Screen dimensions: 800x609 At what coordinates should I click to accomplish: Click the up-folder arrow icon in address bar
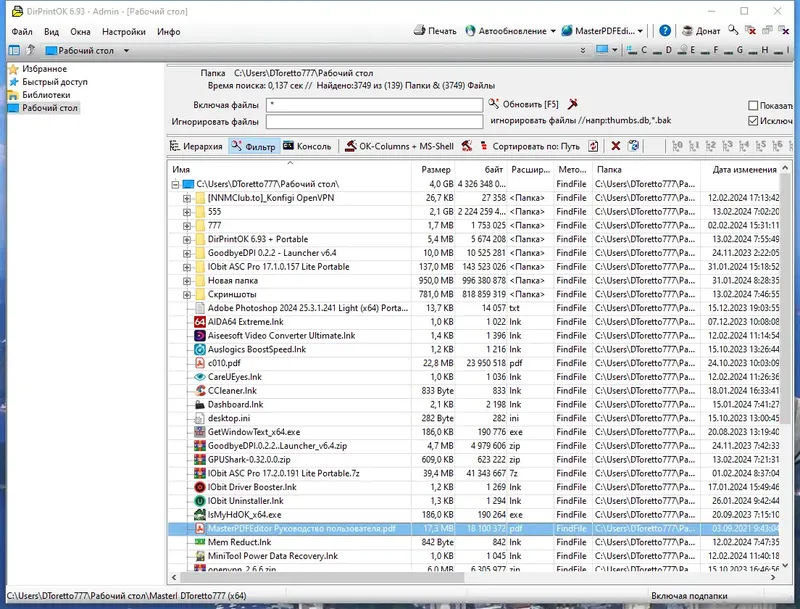coord(31,50)
